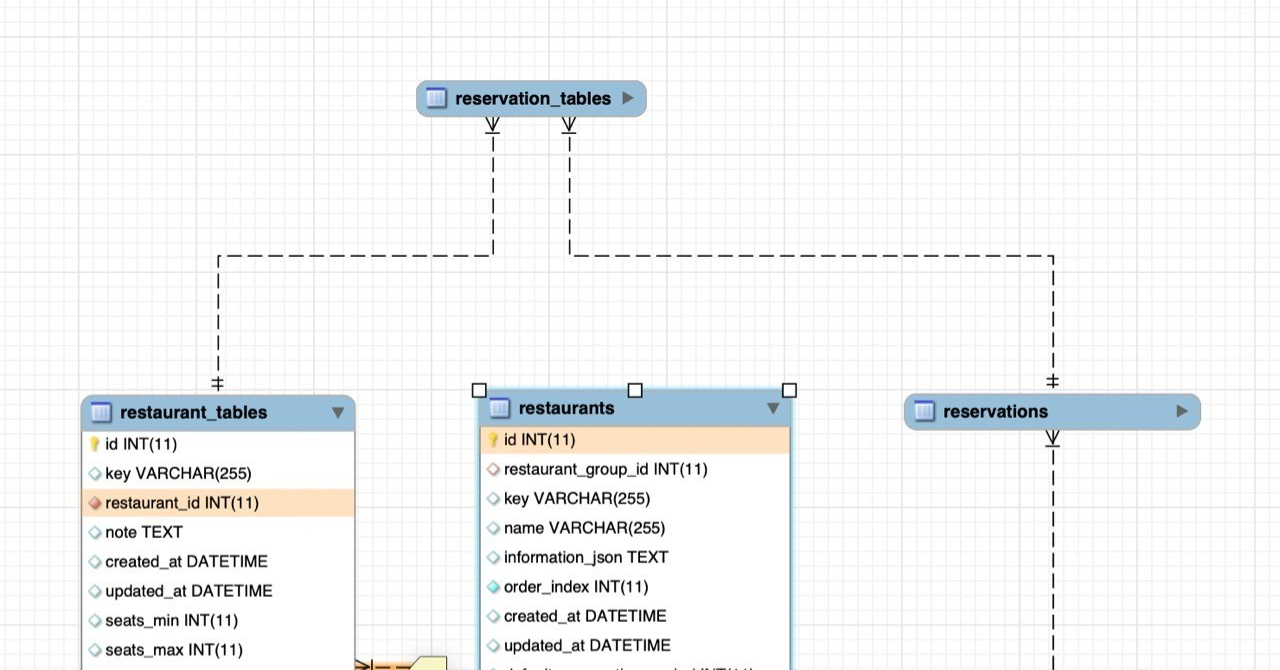This screenshot has width=1280, height=670.
Task: Click the restaurants table icon
Action: [500, 408]
